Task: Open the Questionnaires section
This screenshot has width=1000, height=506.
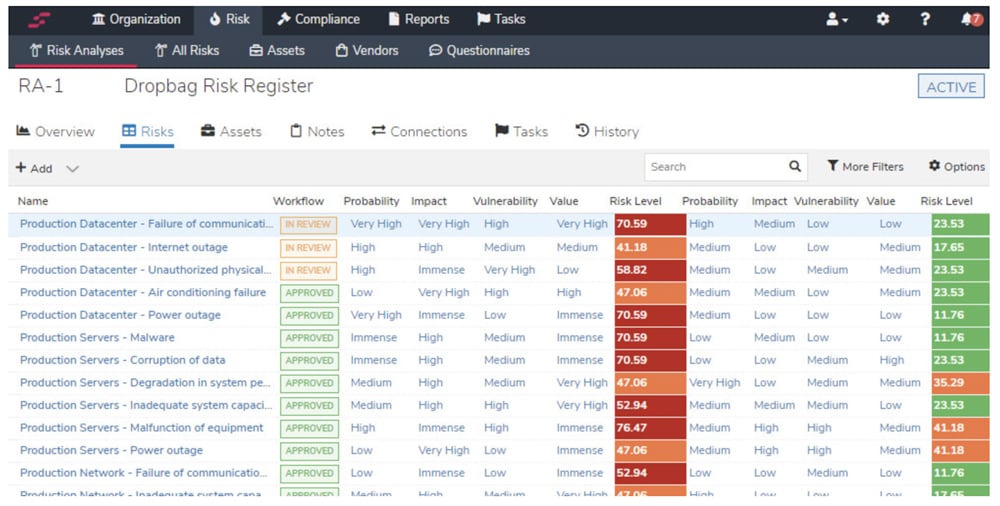Action: [479, 50]
